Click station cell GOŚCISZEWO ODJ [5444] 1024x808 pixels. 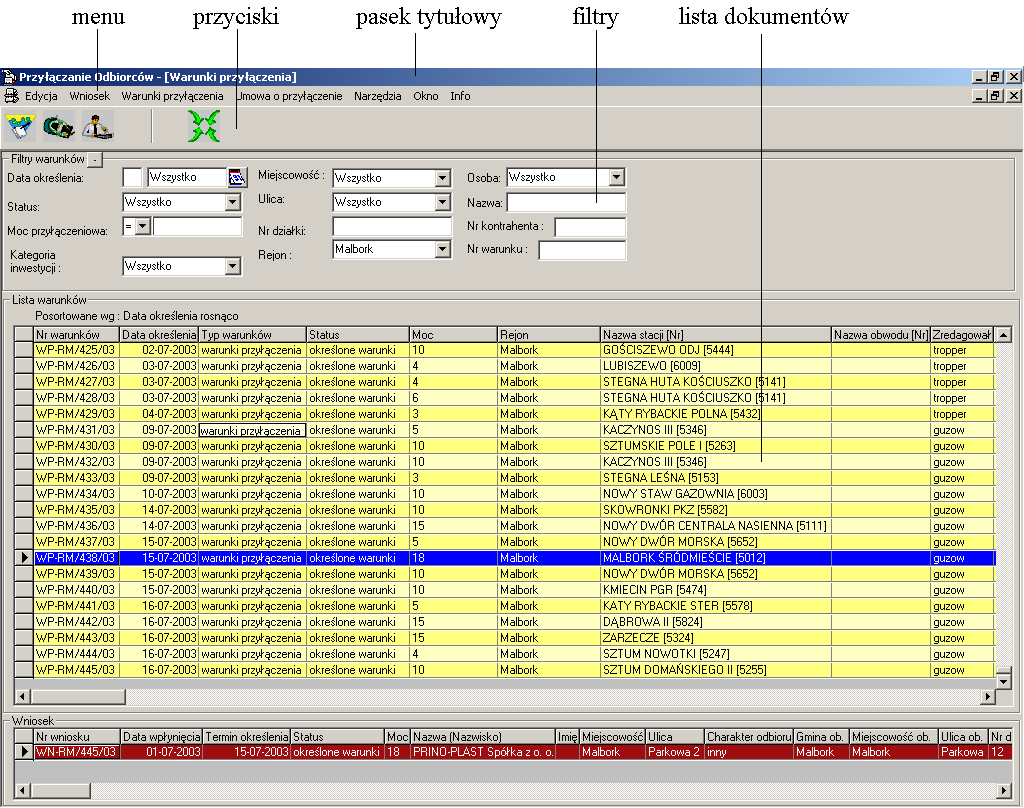(716, 350)
